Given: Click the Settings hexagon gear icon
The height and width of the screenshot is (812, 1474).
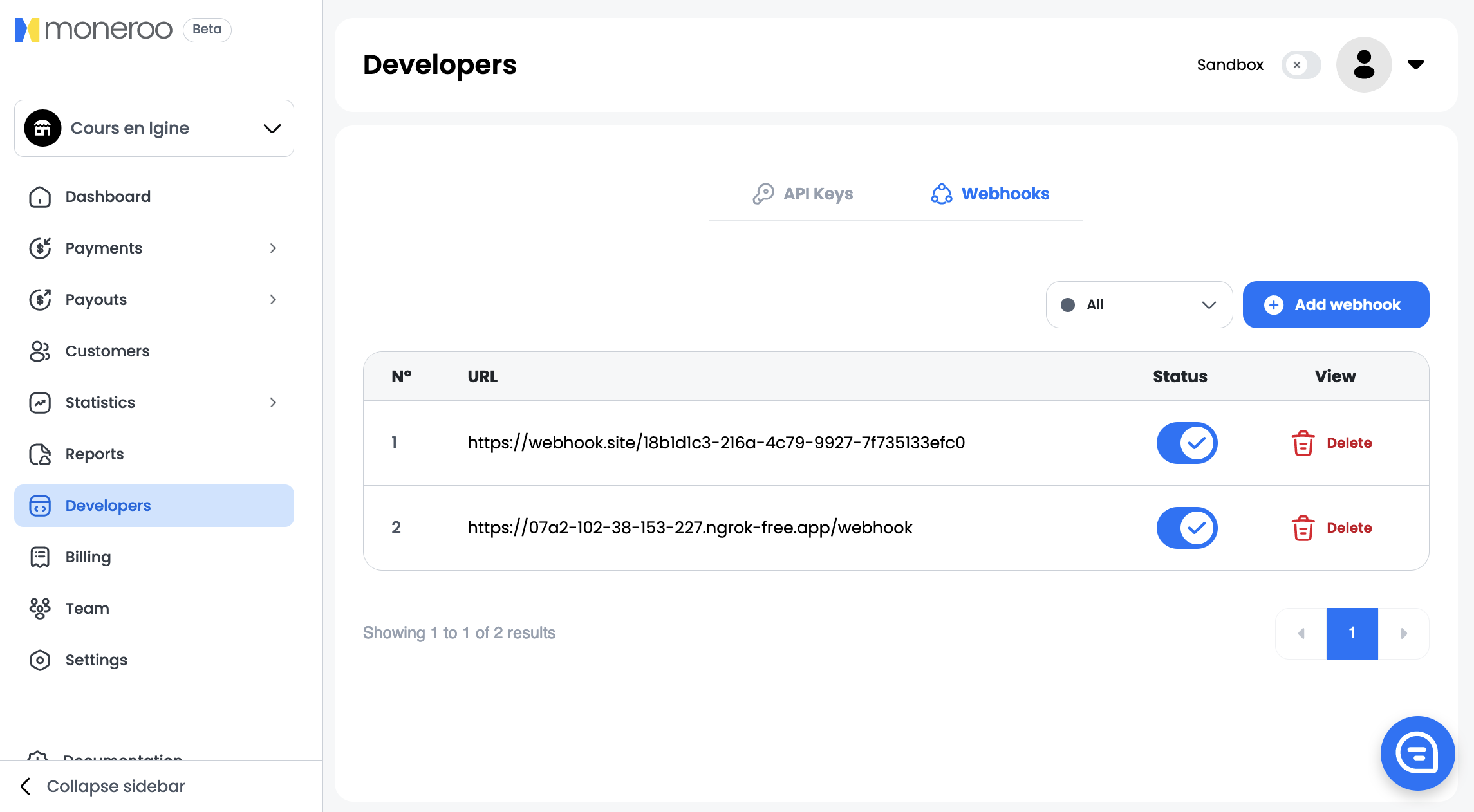Looking at the screenshot, I should (40, 660).
